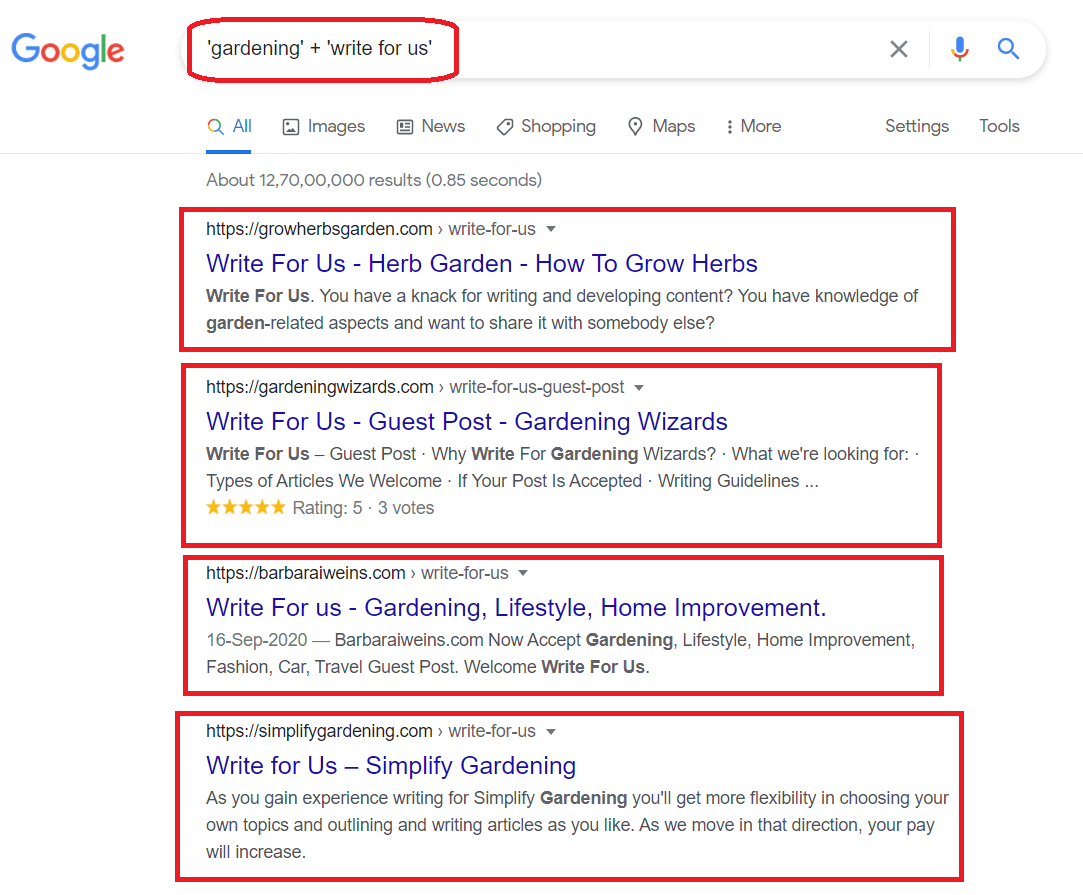Open the Tools options
The image size is (1083, 895).
coord(999,126)
